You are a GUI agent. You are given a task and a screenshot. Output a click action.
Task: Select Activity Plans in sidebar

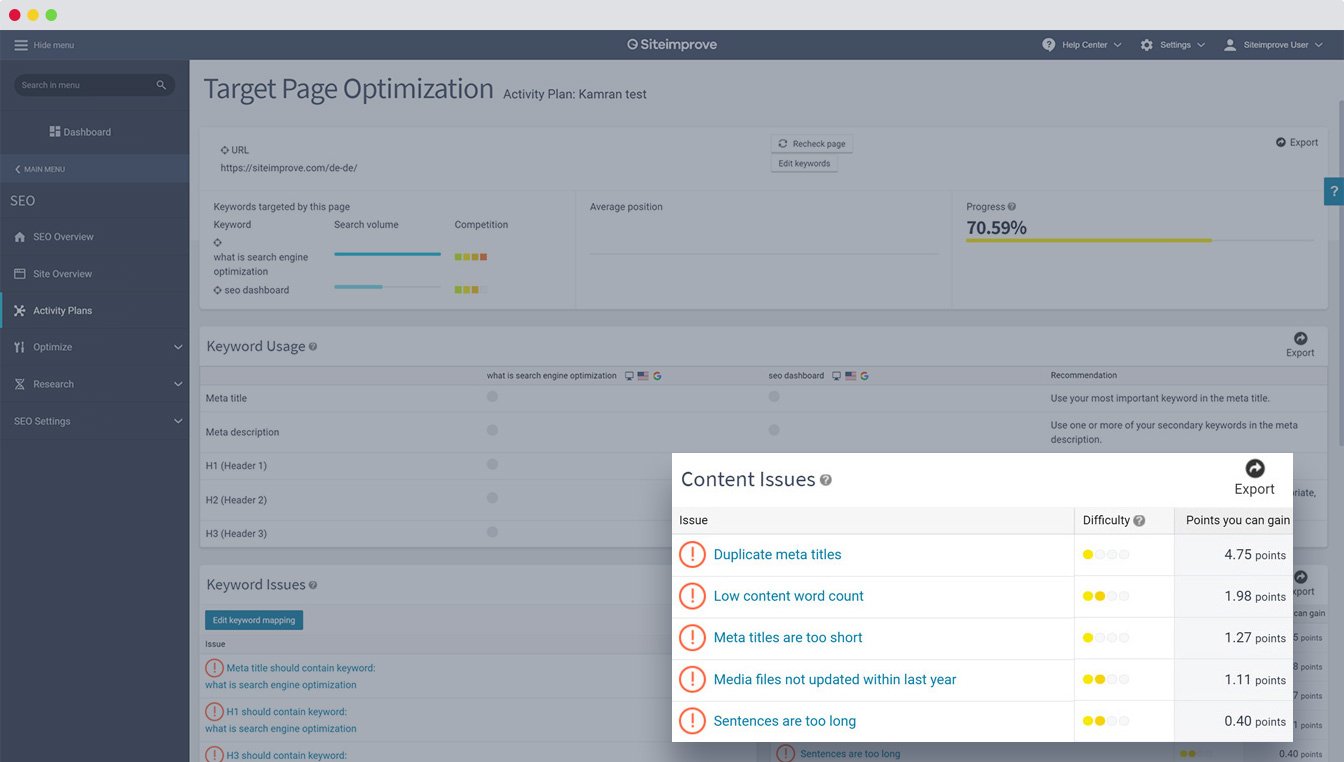pos(94,311)
